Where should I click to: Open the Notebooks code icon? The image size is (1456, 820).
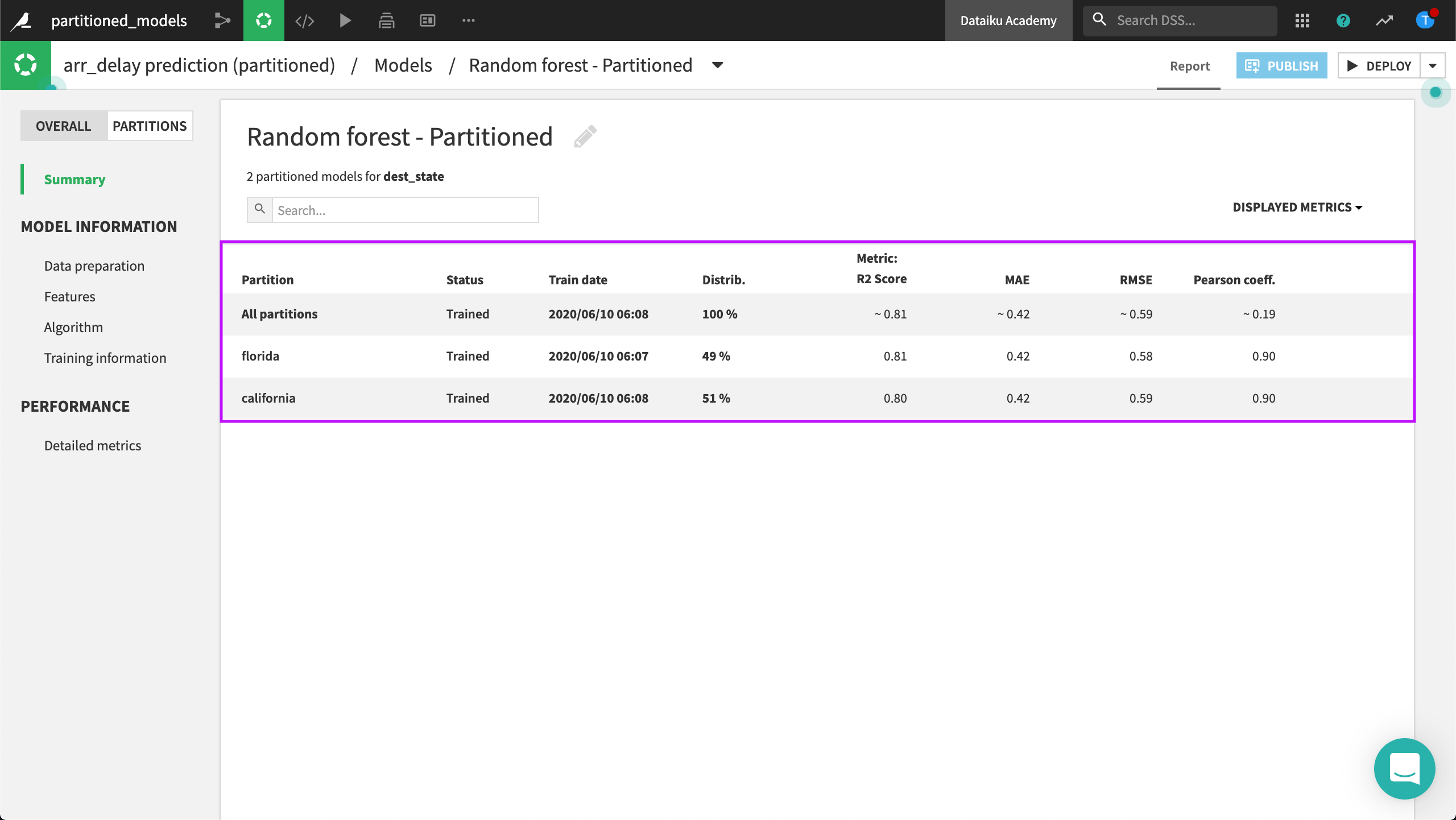click(x=305, y=20)
